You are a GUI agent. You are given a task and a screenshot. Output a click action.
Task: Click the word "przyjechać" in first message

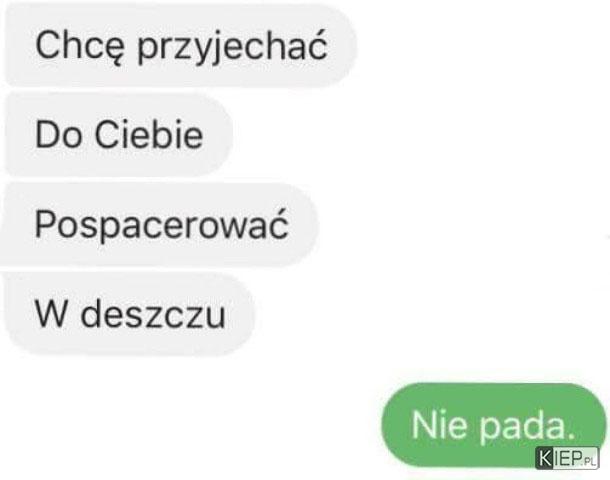233,46
